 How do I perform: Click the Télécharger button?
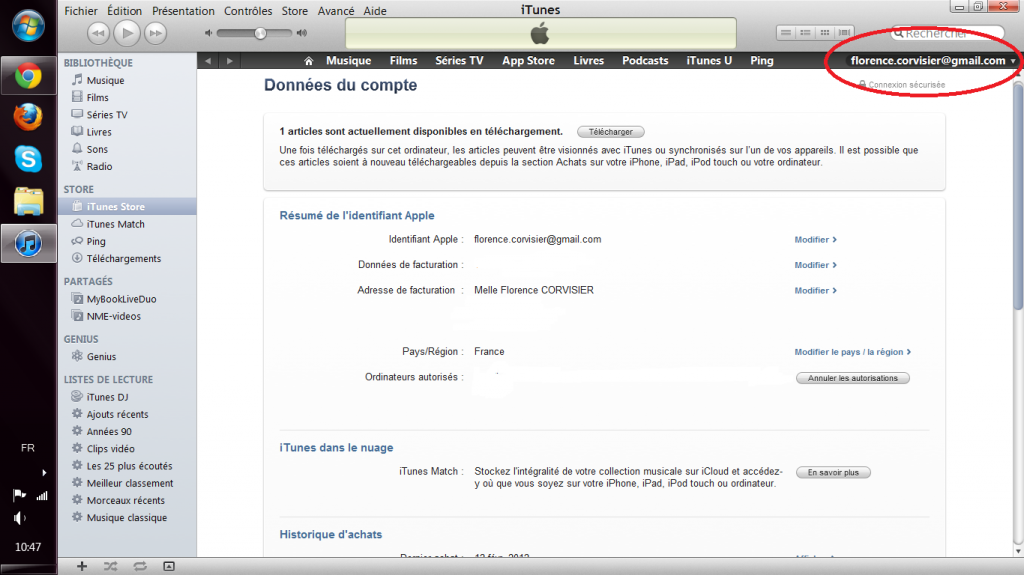pos(611,132)
